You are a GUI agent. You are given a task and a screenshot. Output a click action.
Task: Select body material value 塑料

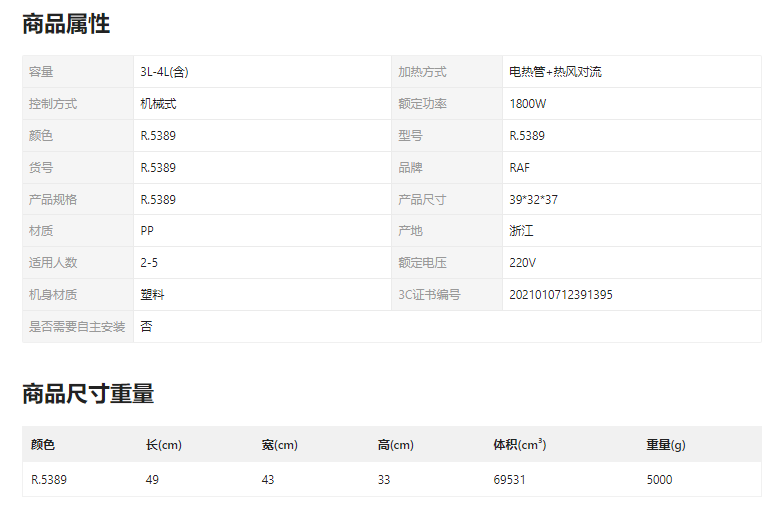(x=152, y=295)
